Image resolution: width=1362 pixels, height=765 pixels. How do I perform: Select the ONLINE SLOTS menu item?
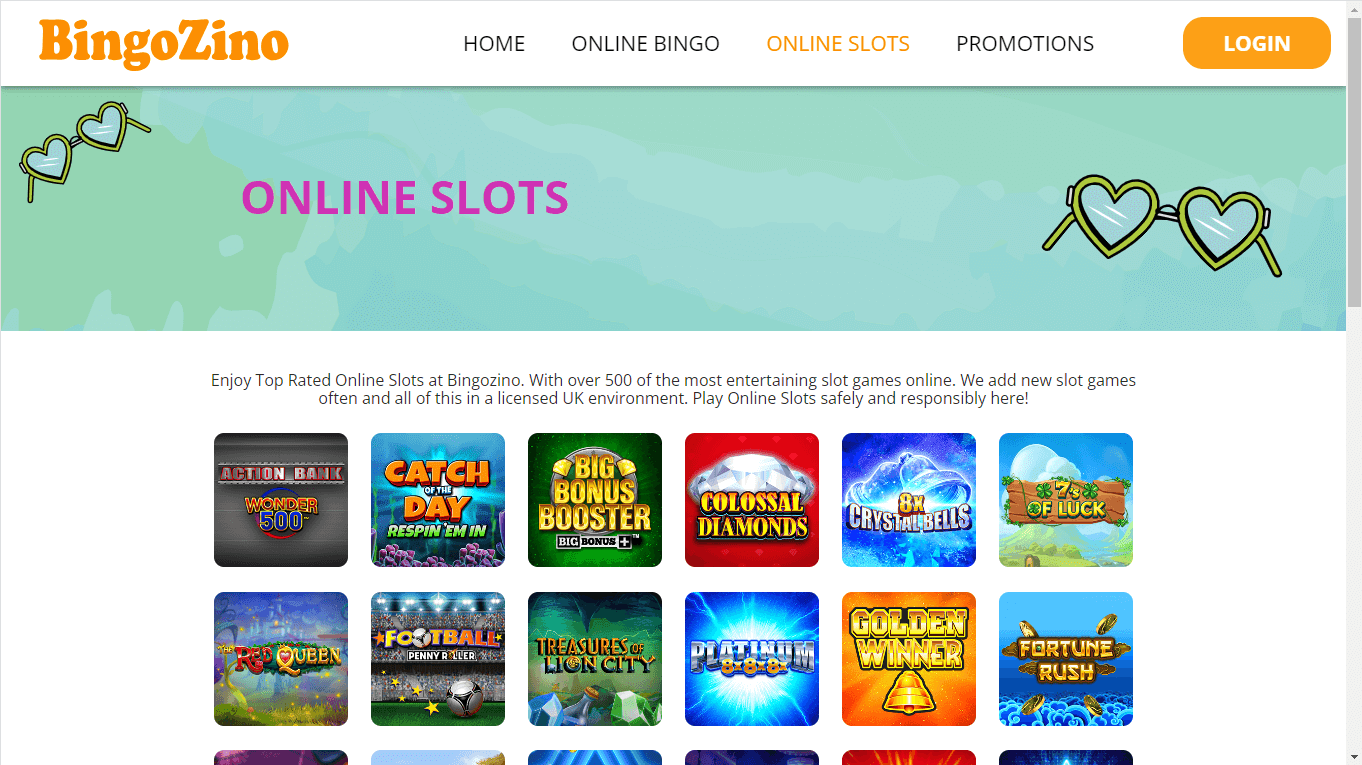point(838,44)
